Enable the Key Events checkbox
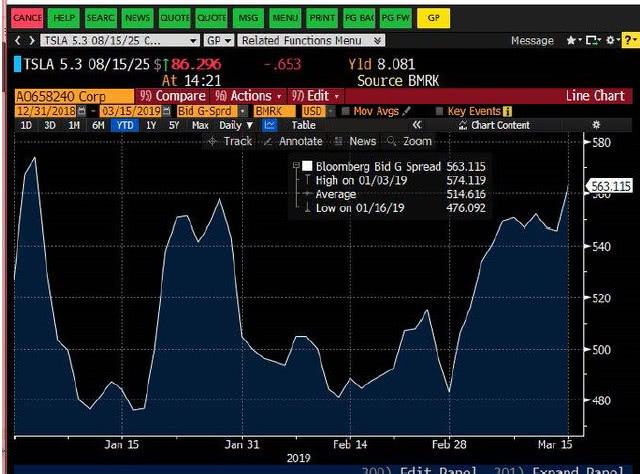The height and width of the screenshot is (474, 640). pyautogui.click(x=439, y=111)
